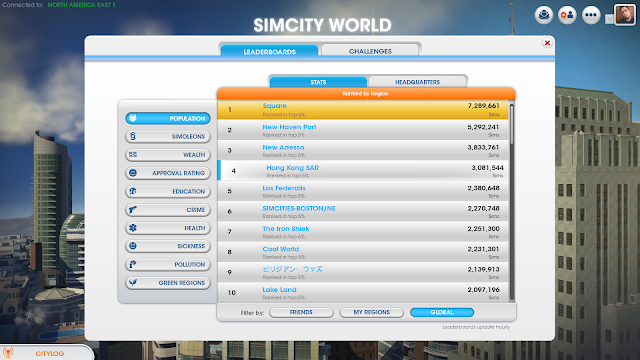Click the Ranked by Region header

(366, 93)
